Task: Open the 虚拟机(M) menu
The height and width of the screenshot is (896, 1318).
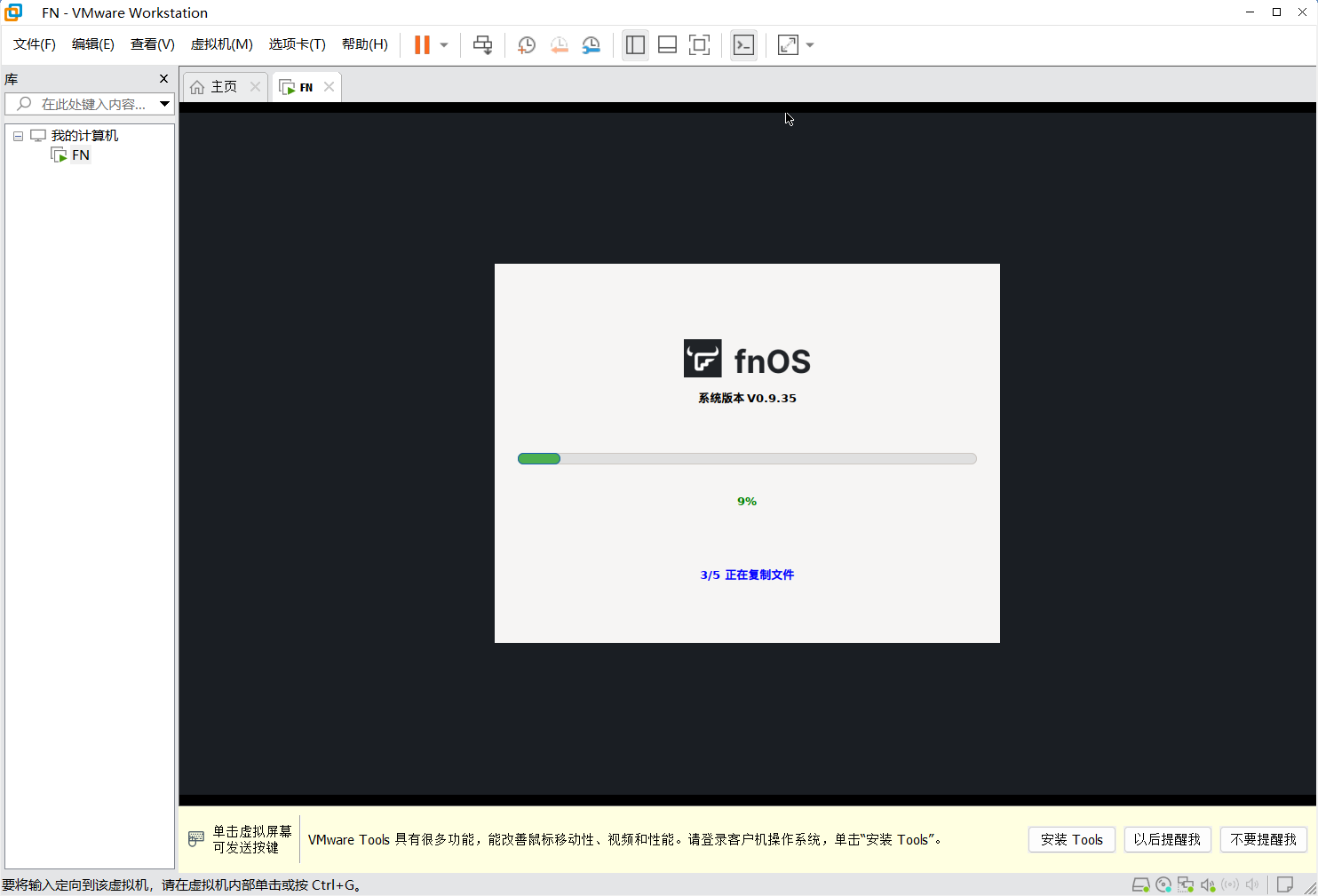Action: pos(221,44)
